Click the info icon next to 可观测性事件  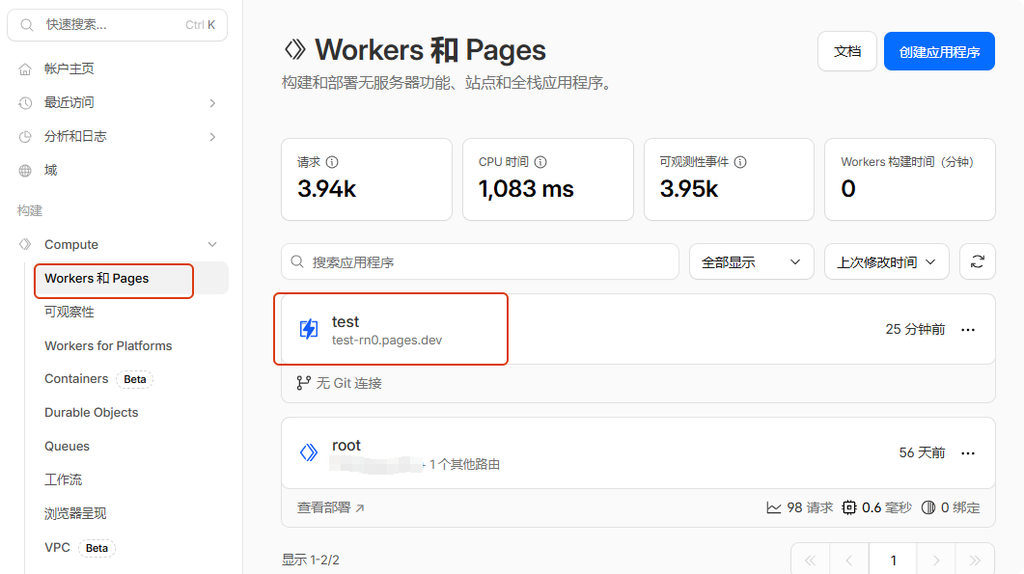tap(740, 162)
